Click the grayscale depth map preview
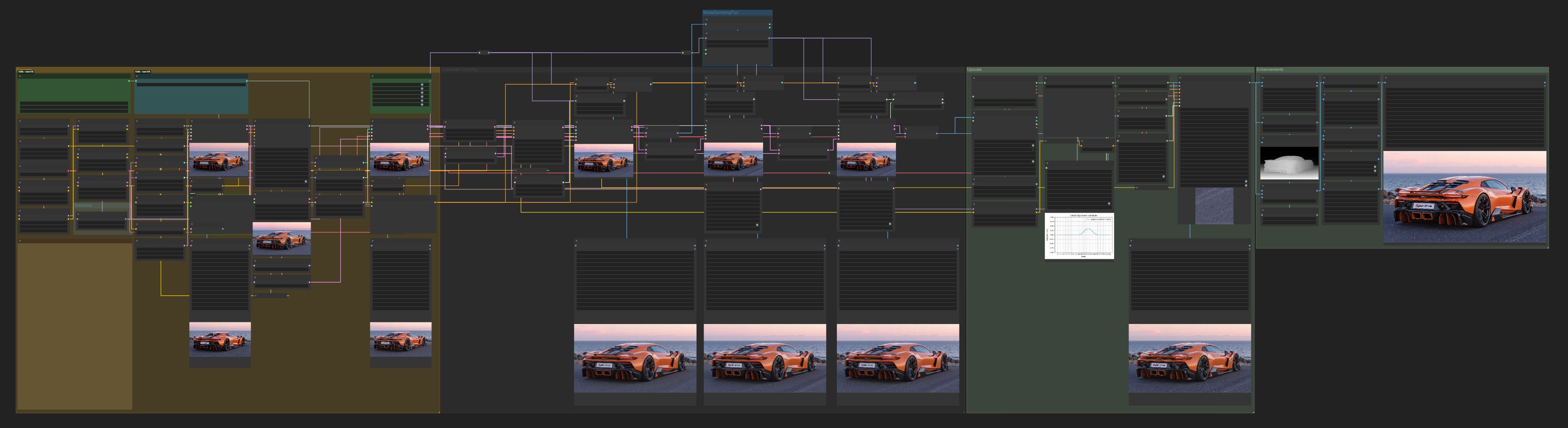The image size is (1568, 428). pos(1289,163)
